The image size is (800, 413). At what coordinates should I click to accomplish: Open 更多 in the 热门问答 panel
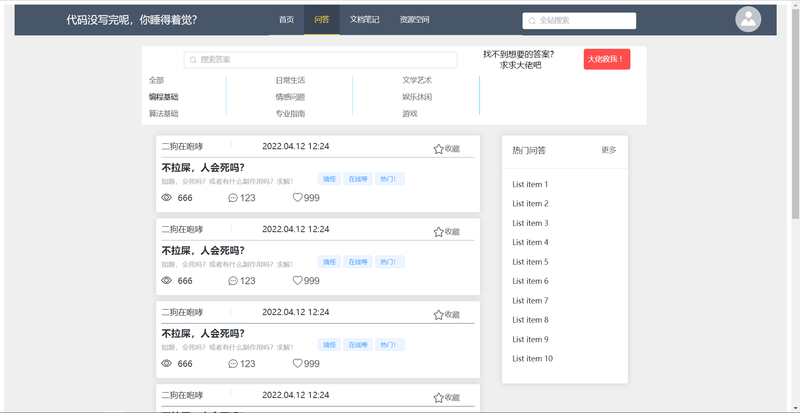(609, 150)
